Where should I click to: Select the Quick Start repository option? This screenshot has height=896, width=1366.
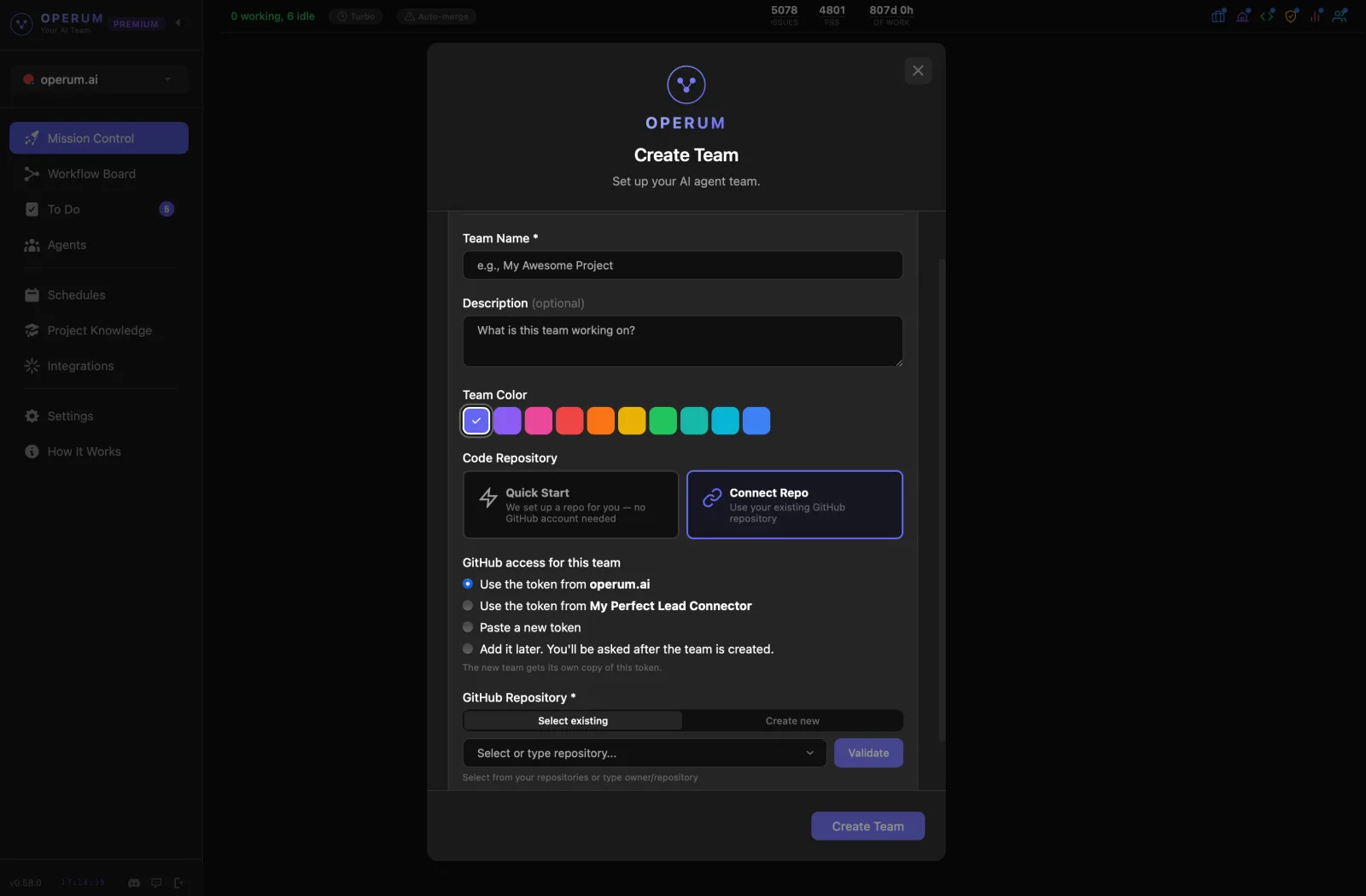570,504
